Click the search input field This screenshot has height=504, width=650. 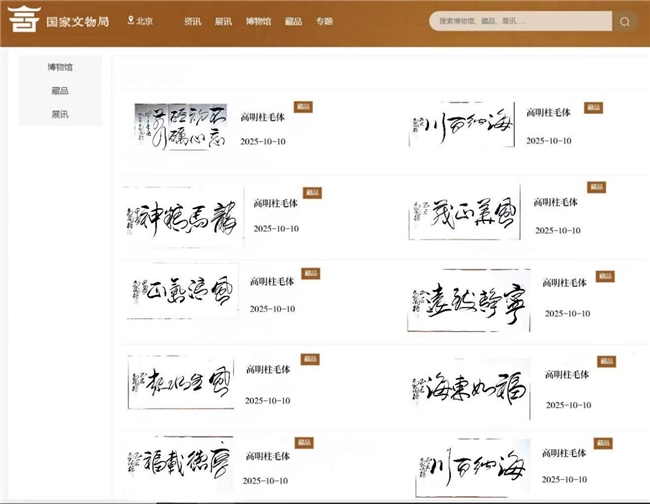coord(518,21)
